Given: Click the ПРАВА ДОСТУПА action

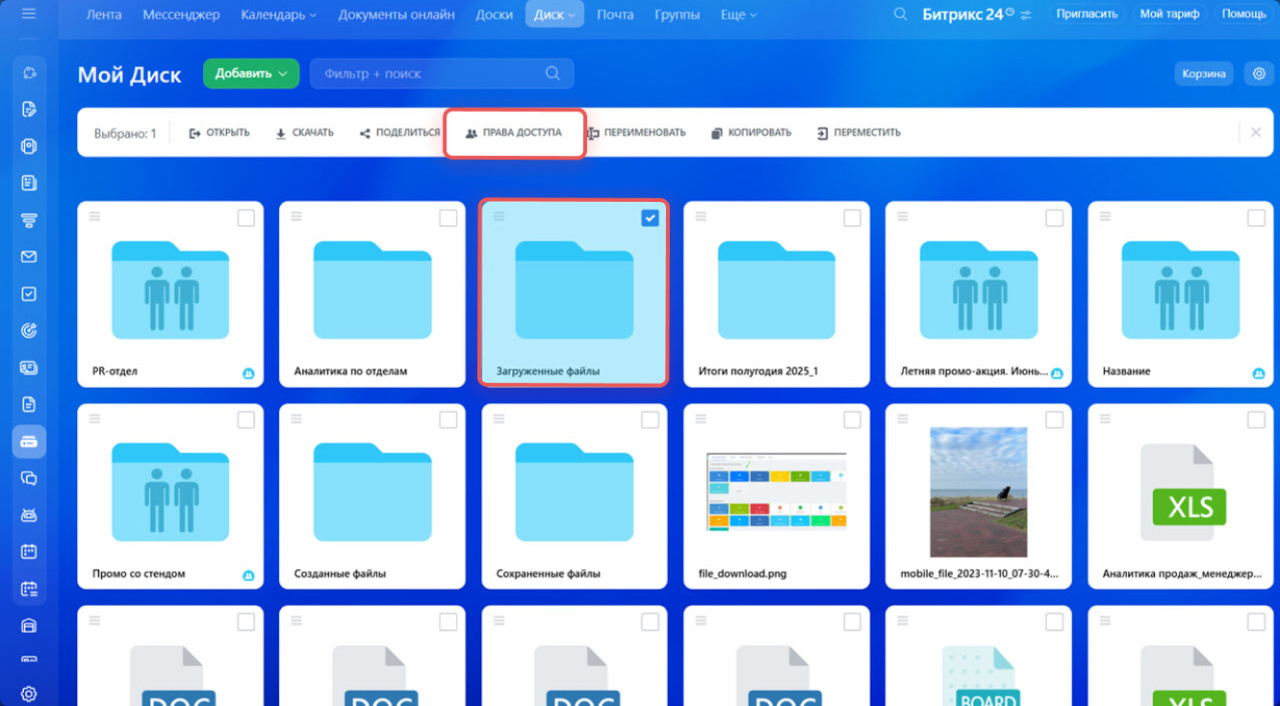Looking at the screenshot, I should (514, 132).
